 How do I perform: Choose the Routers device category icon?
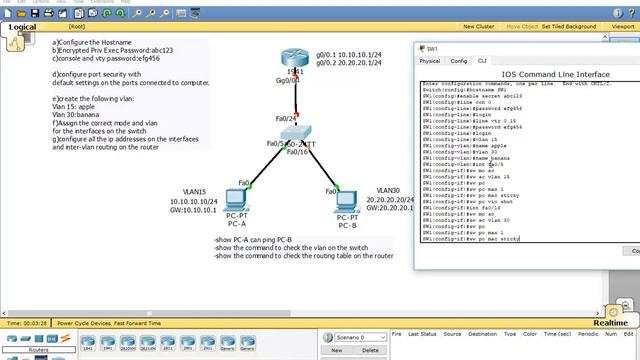(x=12, y=339)
